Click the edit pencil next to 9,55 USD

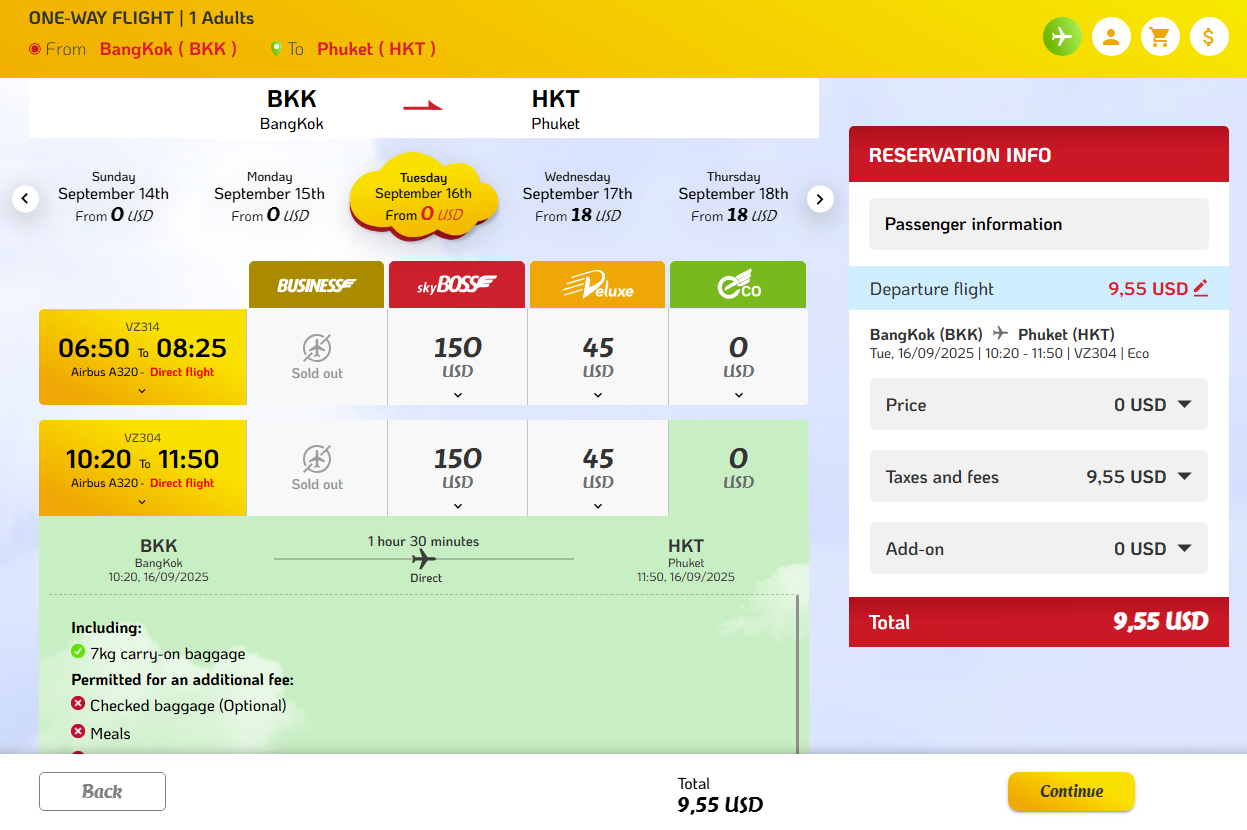pos(1201,289)
